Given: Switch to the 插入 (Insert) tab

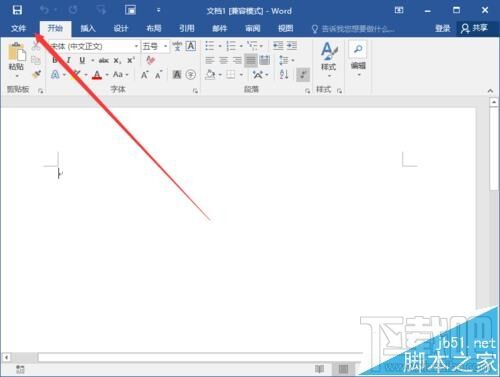Looking at the screenshot, I should tap(88, 28).
